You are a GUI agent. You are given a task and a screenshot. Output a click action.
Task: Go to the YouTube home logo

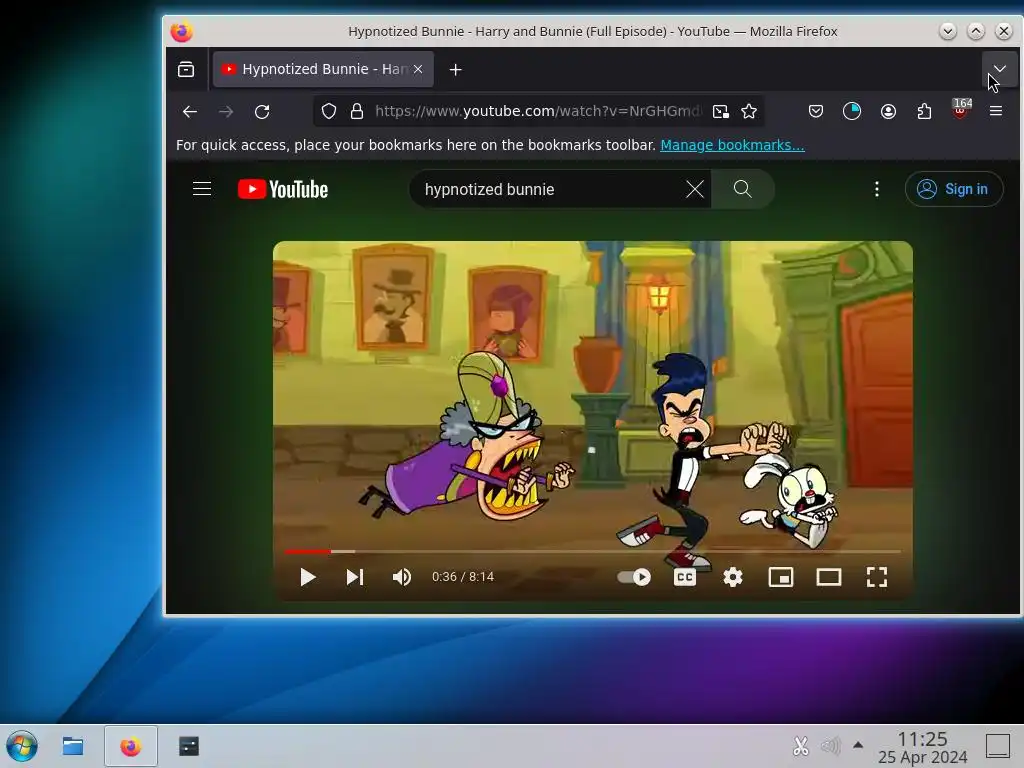[283, 189]
